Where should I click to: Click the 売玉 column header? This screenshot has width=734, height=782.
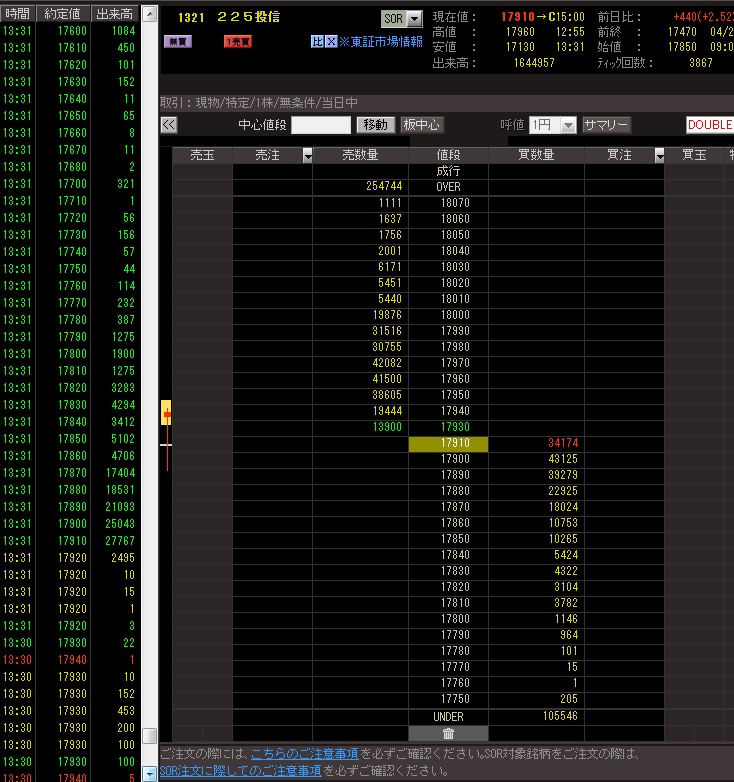tap(202, 155)
